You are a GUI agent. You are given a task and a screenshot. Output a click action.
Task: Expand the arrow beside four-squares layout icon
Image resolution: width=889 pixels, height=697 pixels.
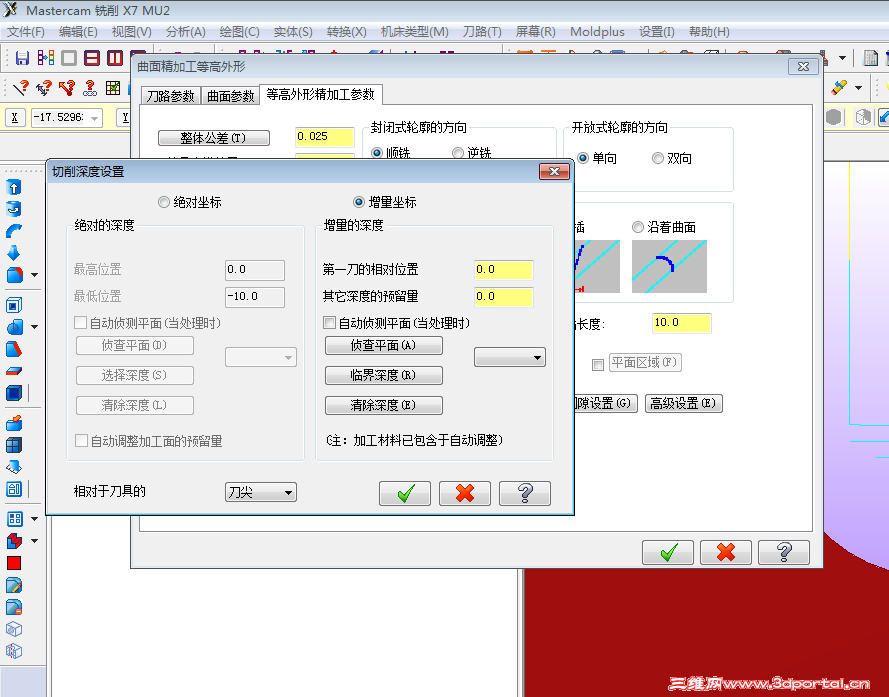(35, 518)
